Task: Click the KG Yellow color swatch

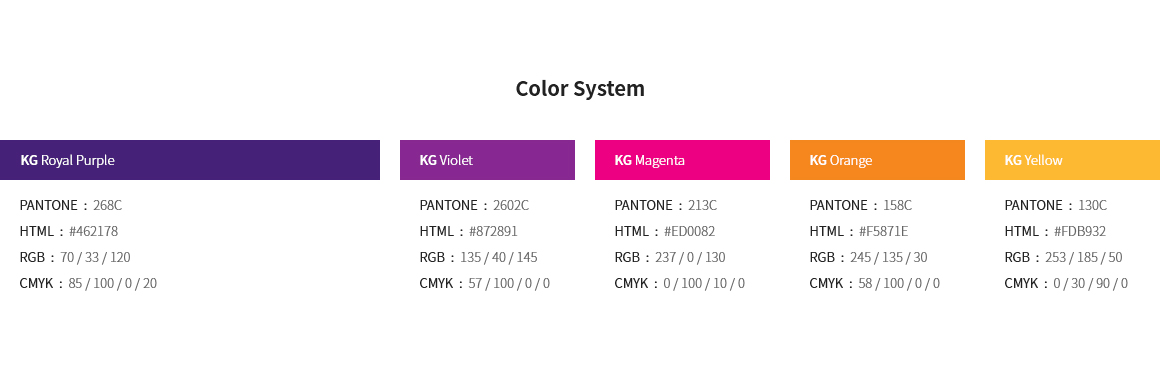Action: [1073, 160]
